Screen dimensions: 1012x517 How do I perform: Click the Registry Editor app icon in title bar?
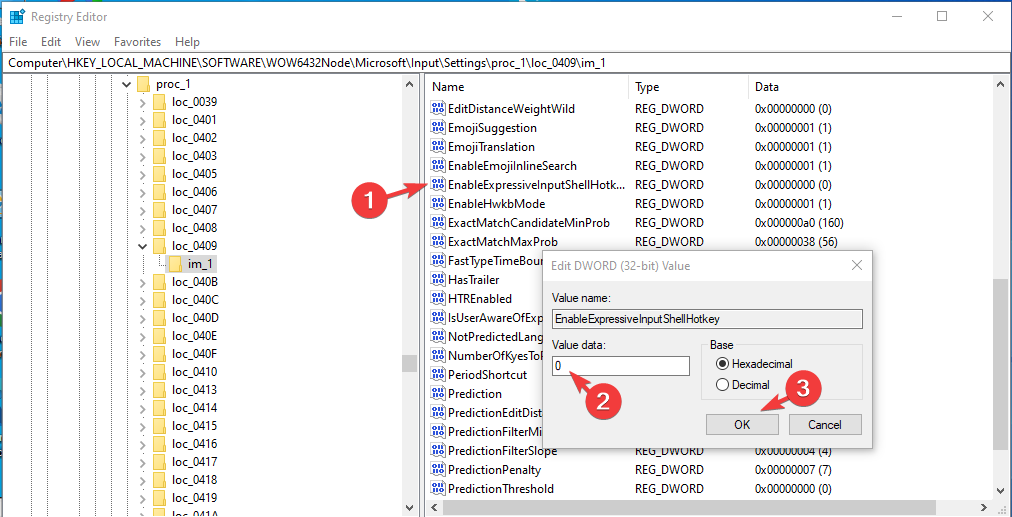17,17
